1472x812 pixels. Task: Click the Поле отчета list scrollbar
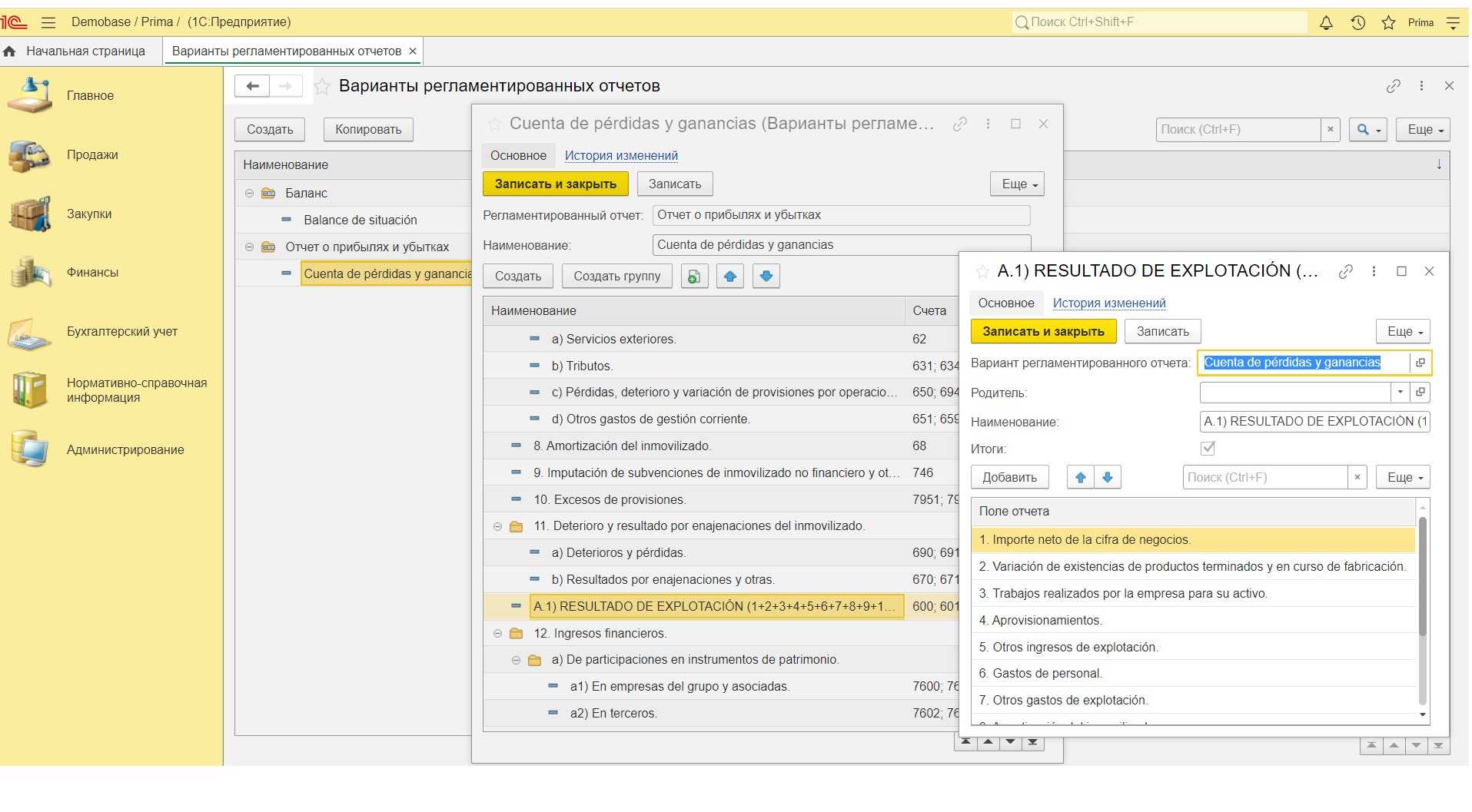pyautogui.click(x=1422, y=576)
